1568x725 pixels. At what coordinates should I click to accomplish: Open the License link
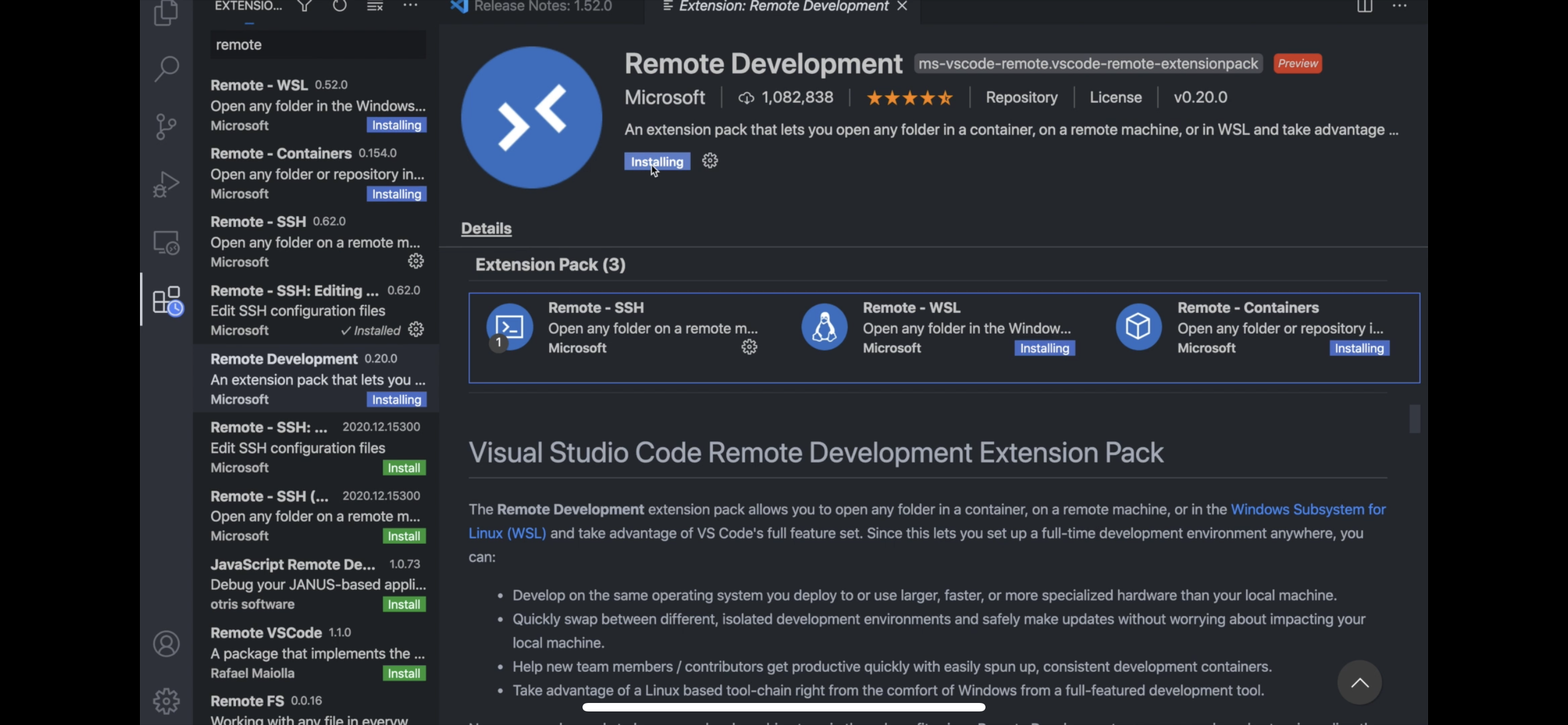click(x=1115, y=97)
